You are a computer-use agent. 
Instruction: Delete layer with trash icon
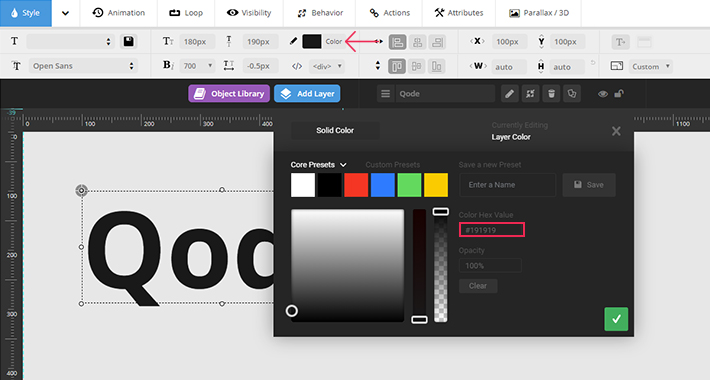click(551, 94)
